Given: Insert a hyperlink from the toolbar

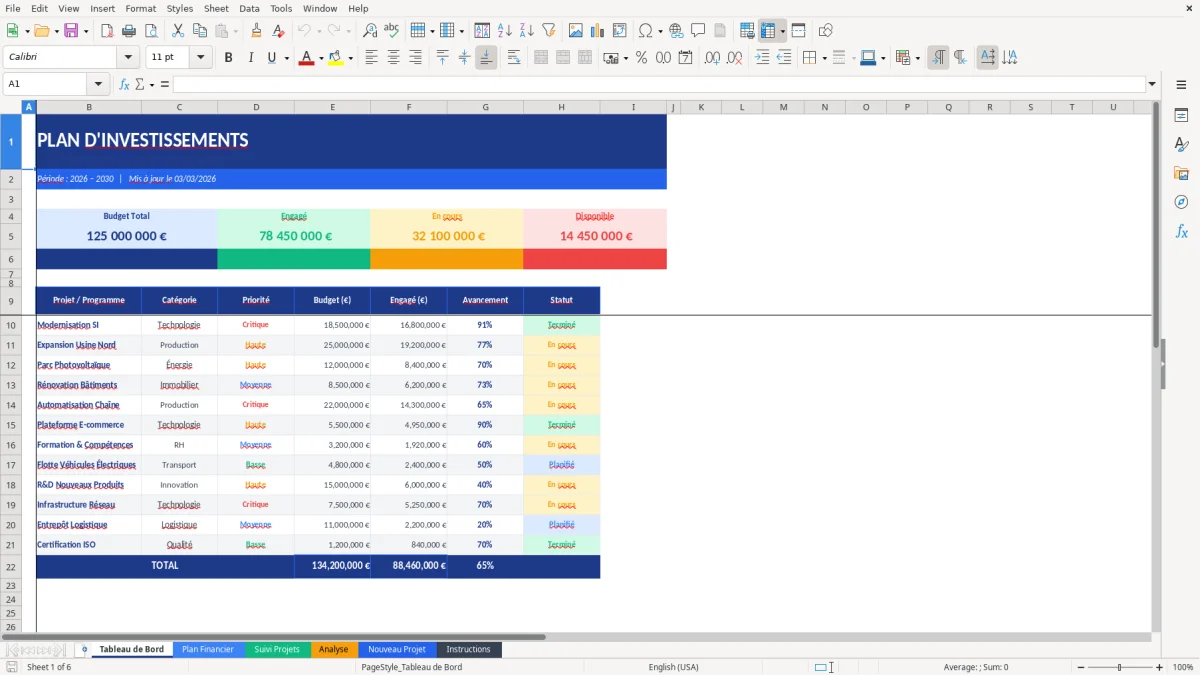Looking at the screenshot, I should tap(677, 31).
